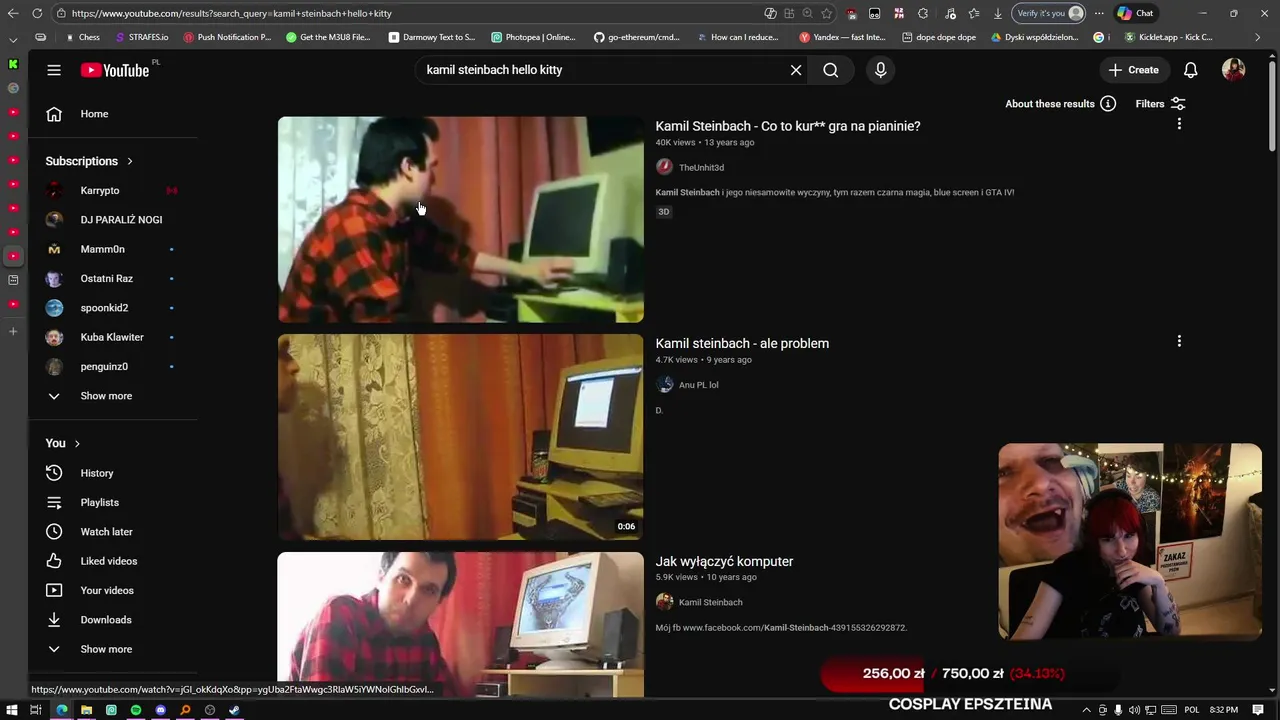Image resolution: width=1280 pixels, height=720 pixels.
Task: Play the 'ale problem' video thumbnail
Action: [461, 437]
